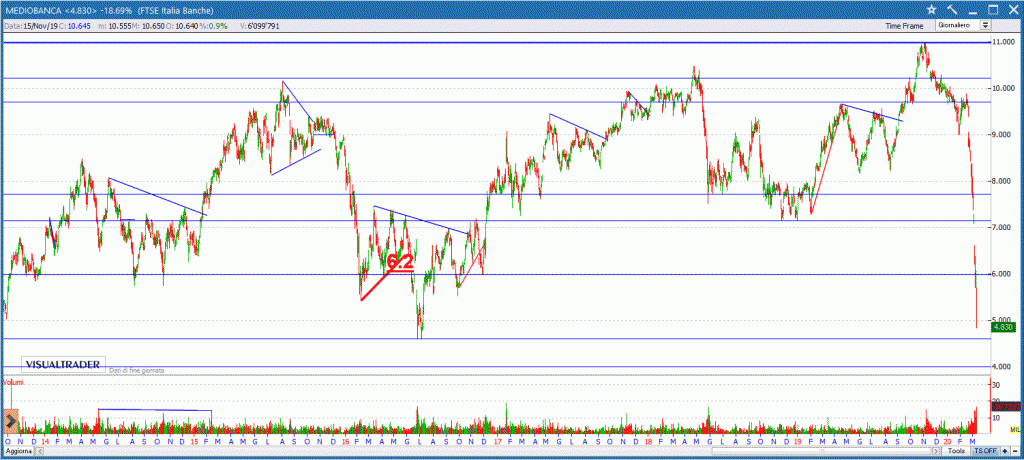1024x460 pixels.
Task: Open the hammer tools icon in title bar
Action: (x=951, y=10)
